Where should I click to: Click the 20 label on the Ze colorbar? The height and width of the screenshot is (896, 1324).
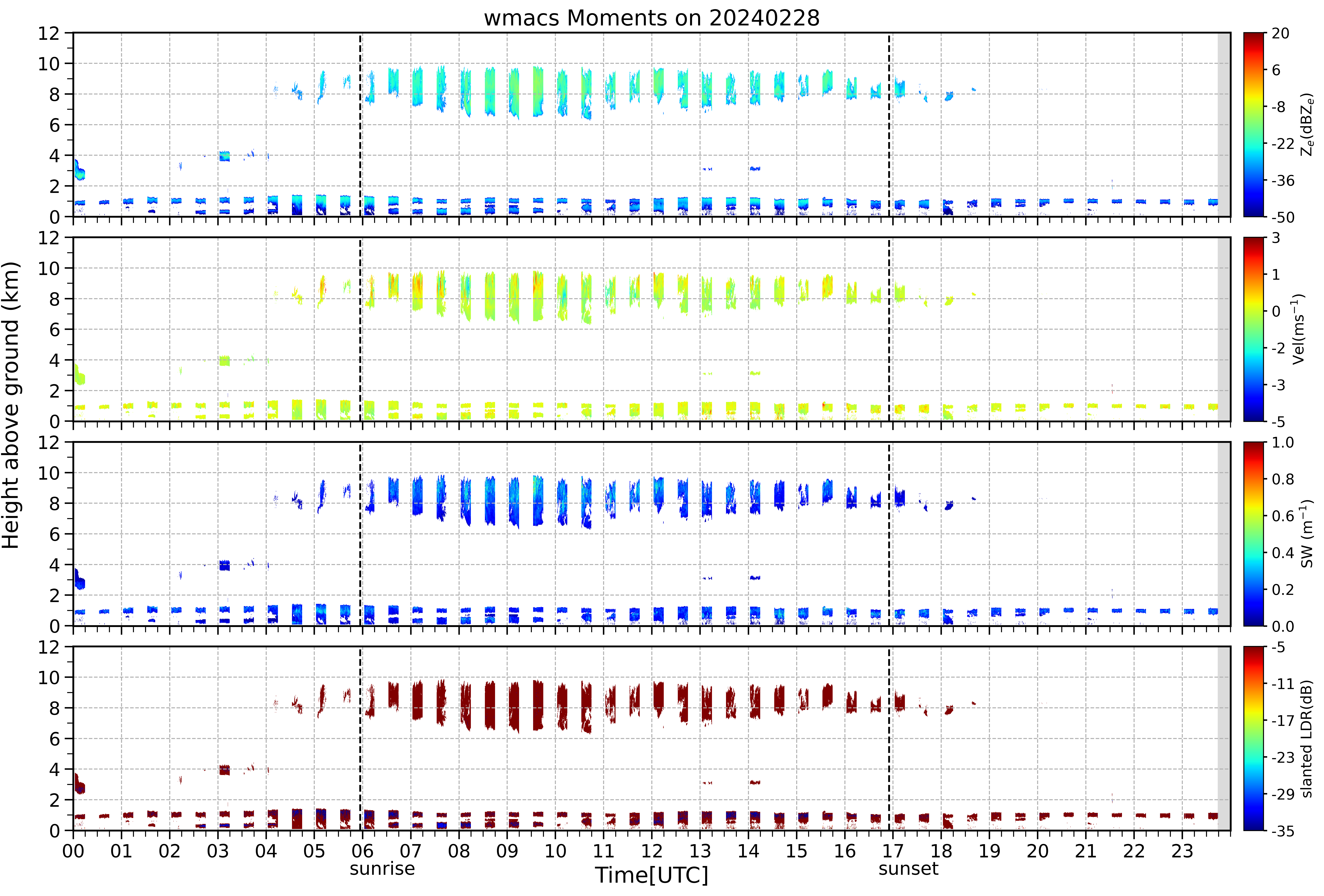pyautogui.click(x=1280, y=34)
